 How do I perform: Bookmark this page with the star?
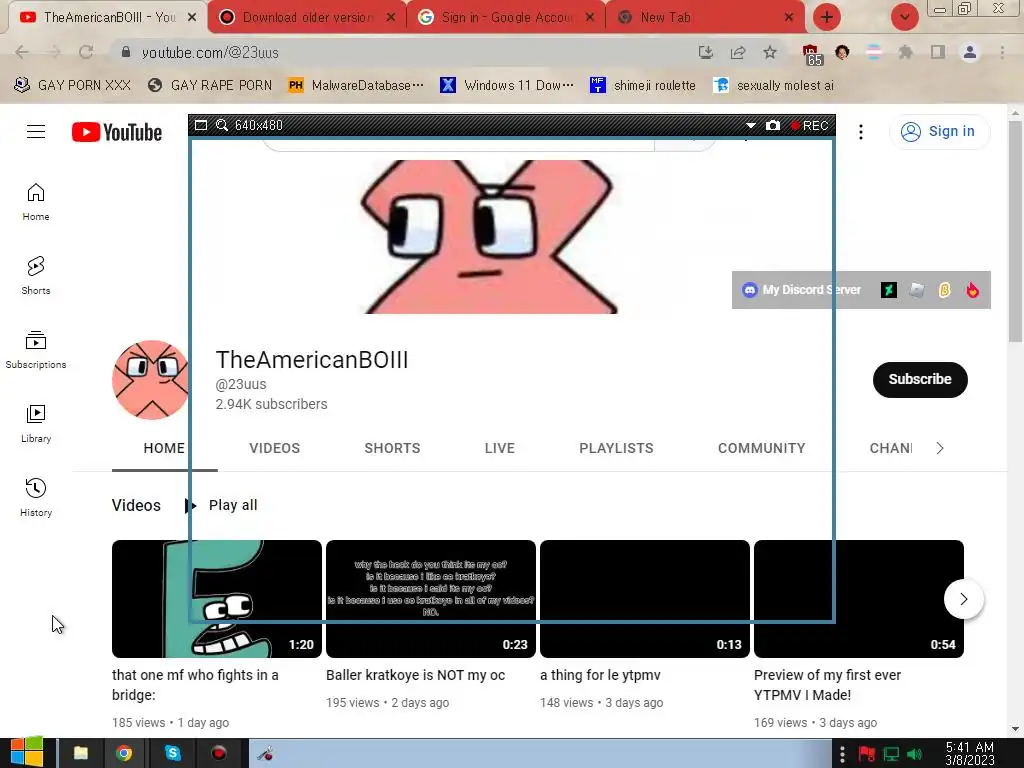pos(770,52)
